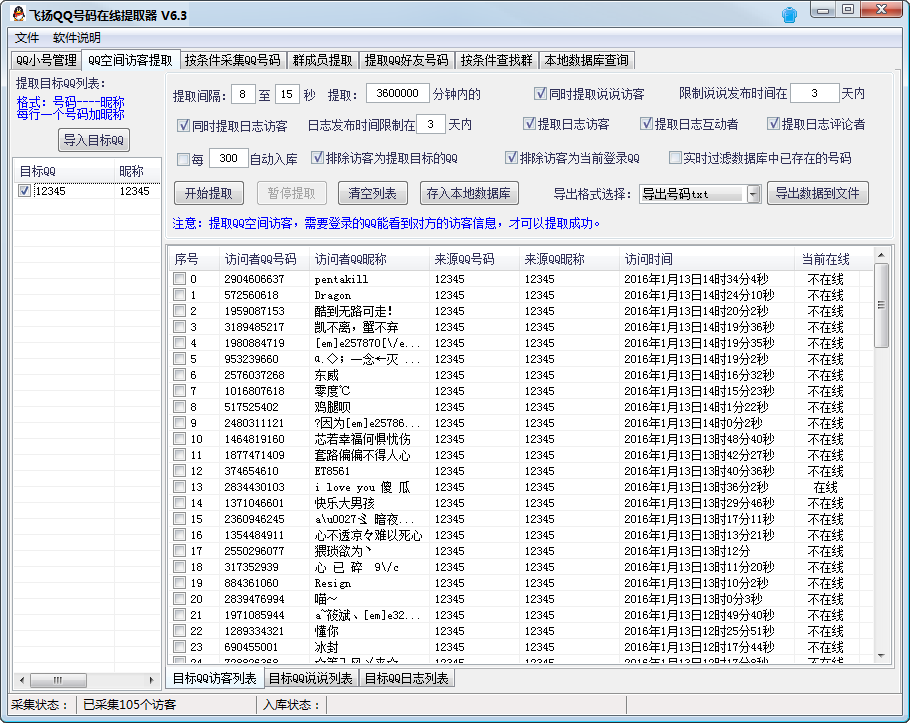910x723 pixels.
Task: Toggle 实时过滤数据库中已存在的号码 checkbox
Action: click(x=673, y=158)
